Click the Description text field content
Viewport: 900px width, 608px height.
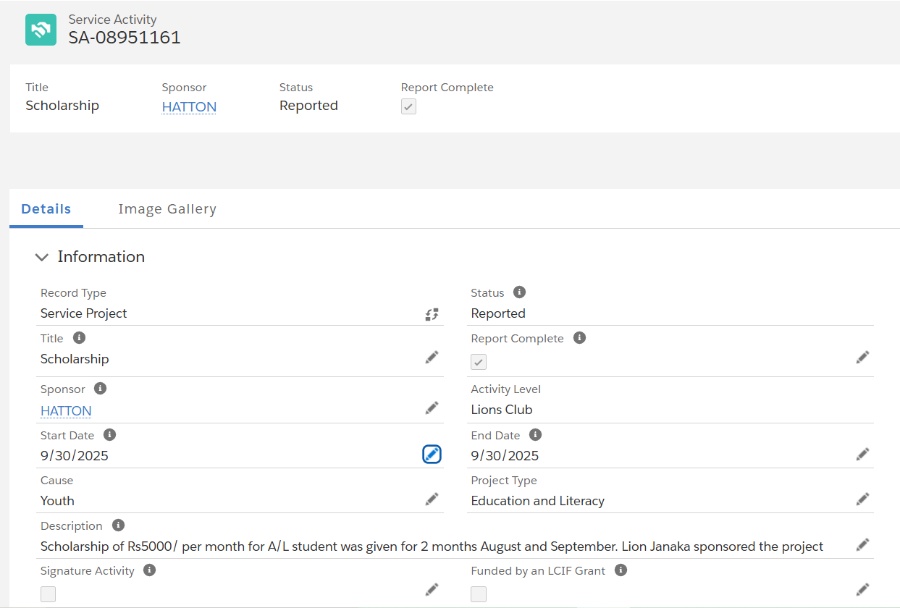[x=431, y=546]
